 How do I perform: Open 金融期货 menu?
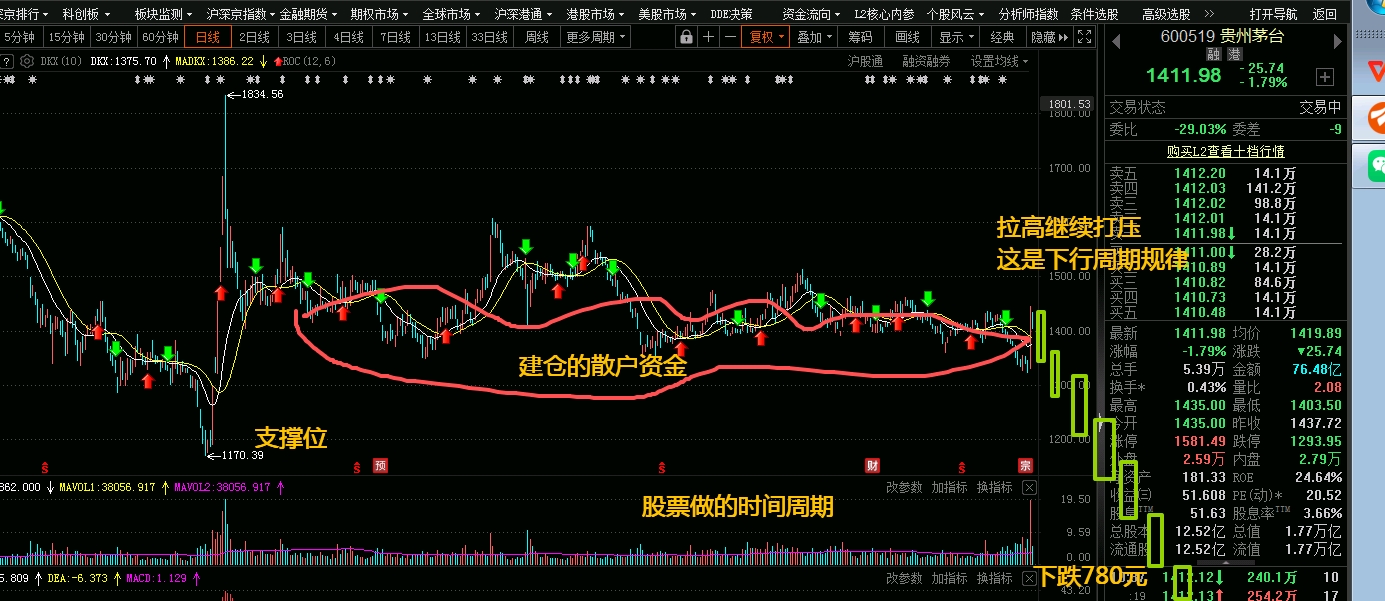(308, 14)
